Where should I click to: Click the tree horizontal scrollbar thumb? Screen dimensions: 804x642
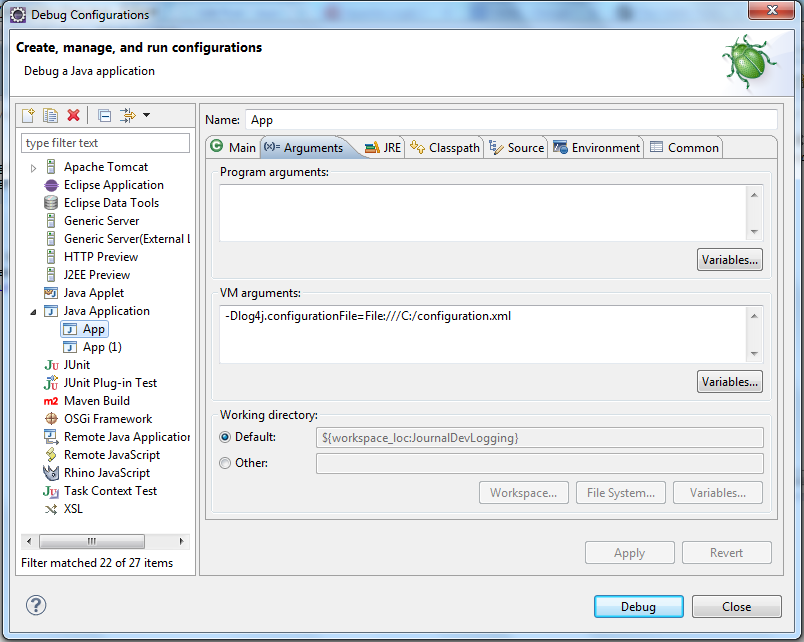(92, 541)
